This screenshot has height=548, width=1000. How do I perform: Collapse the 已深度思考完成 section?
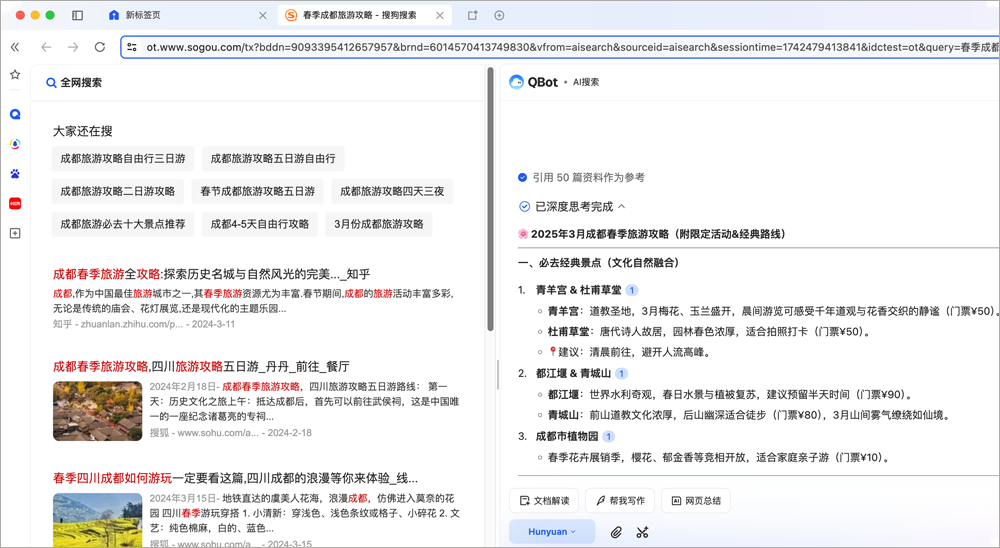[621, 206]
